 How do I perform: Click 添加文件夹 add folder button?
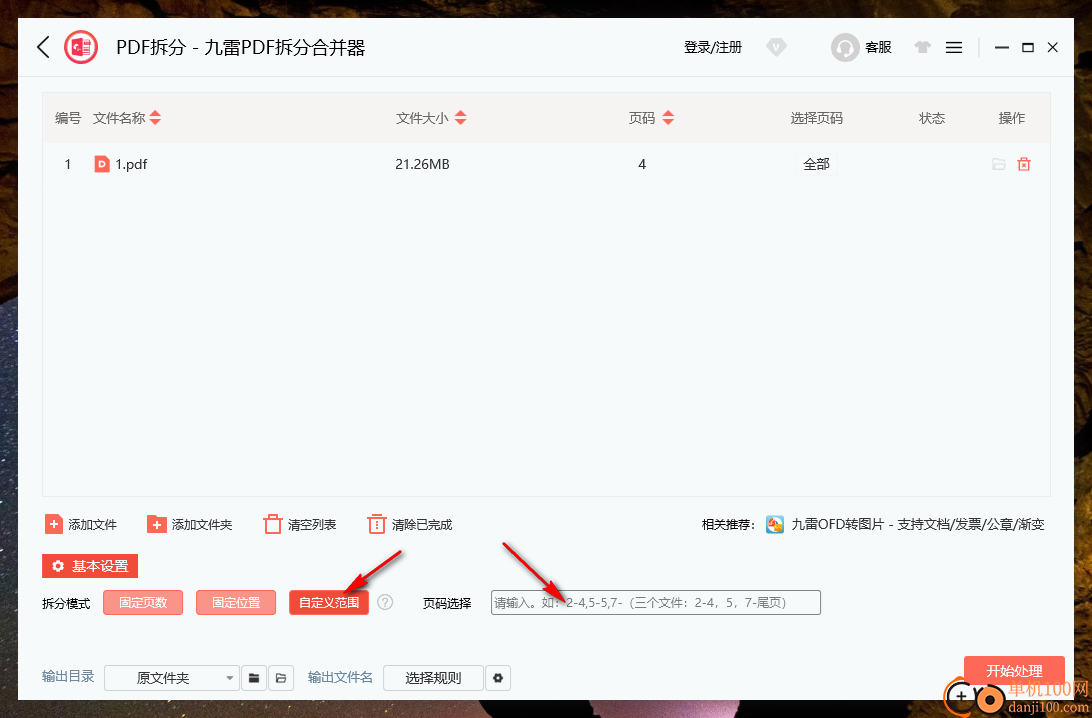tap(189, 524)
